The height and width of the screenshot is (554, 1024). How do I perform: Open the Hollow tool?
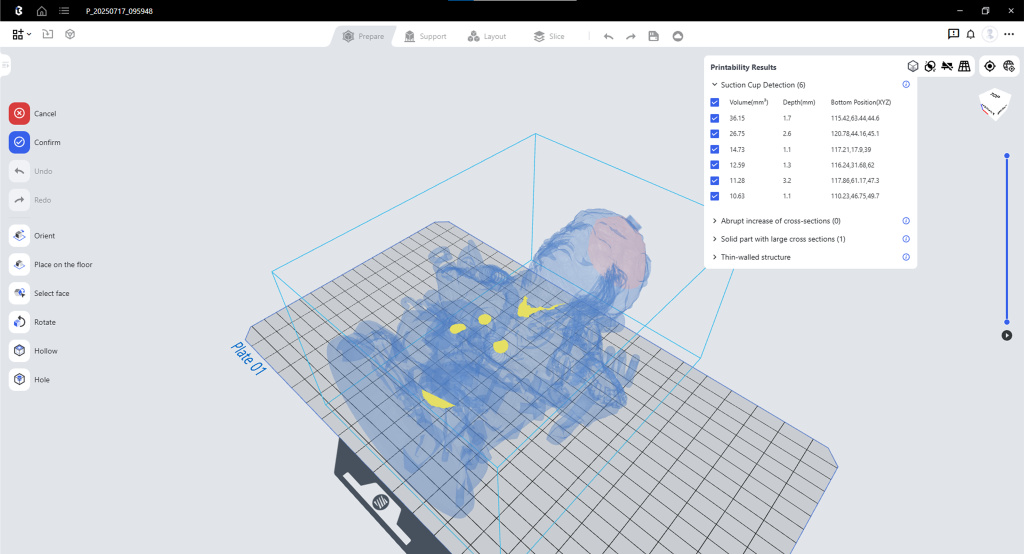[20, 351]
